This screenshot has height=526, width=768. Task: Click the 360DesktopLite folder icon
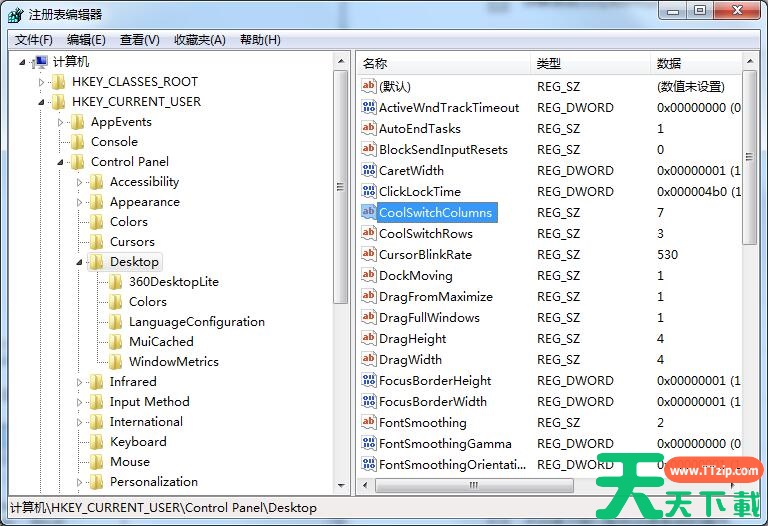click(116, 282)
